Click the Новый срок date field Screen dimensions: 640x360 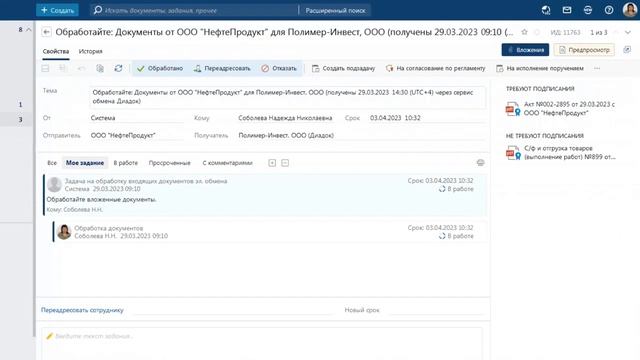click(436, 310)
